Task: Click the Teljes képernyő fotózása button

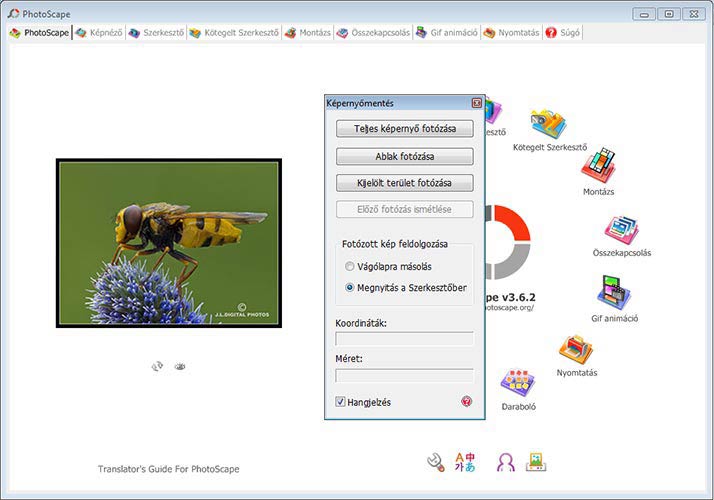Action: click(x=404, y=129)
